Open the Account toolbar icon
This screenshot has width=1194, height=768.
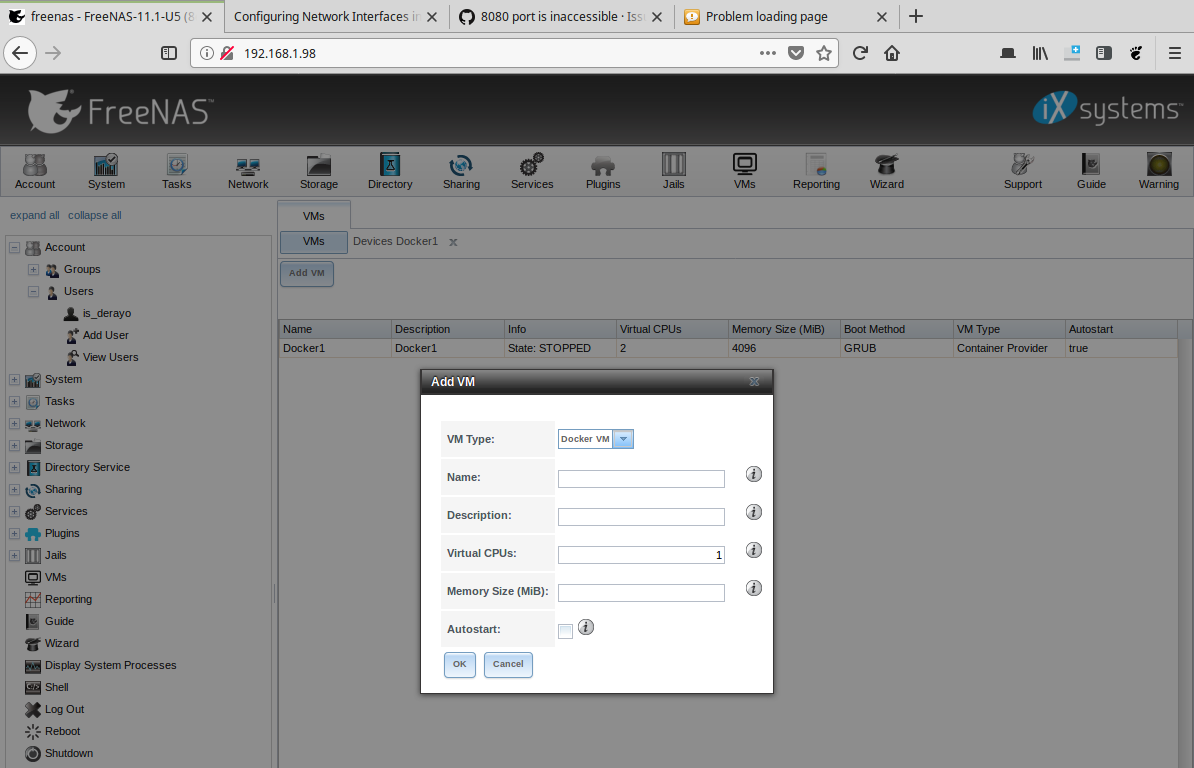click(35, 171)
